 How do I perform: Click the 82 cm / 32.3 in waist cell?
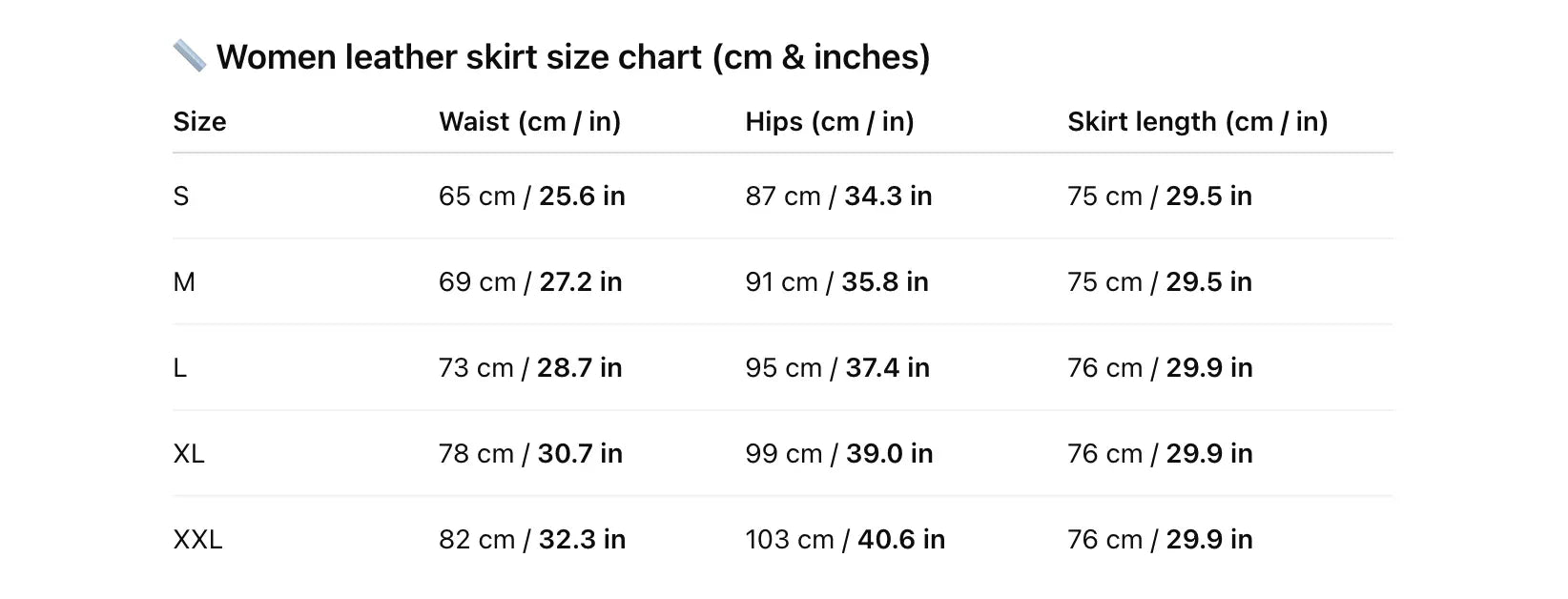click(531, 540)
